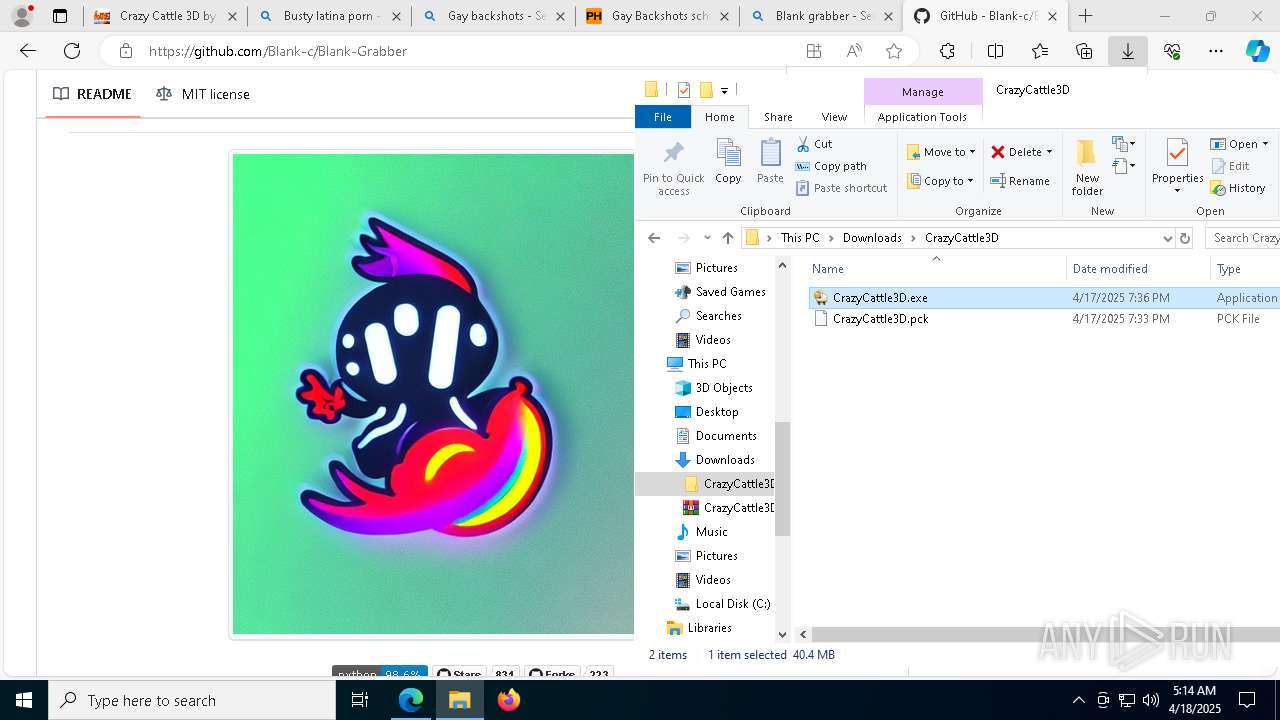The image size is (1280, 720).
Task: Reload the GitHub page in Edge
Action: coord(72,51)
